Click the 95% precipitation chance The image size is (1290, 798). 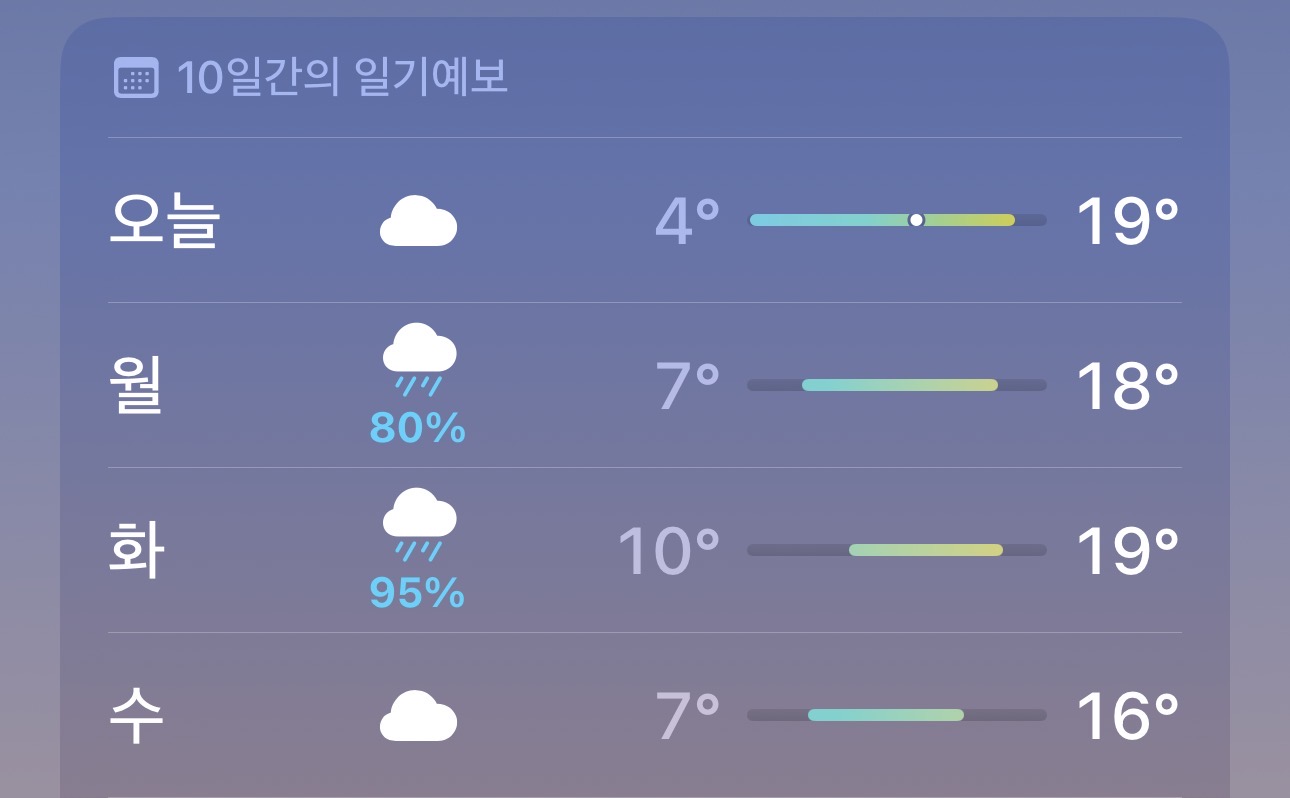point(417,594)
